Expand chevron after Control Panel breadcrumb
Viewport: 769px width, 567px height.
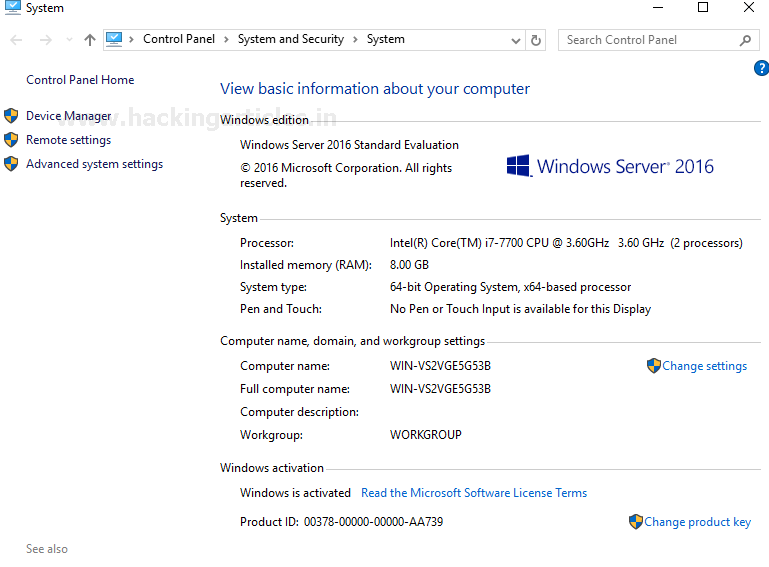tap(226, 40)
